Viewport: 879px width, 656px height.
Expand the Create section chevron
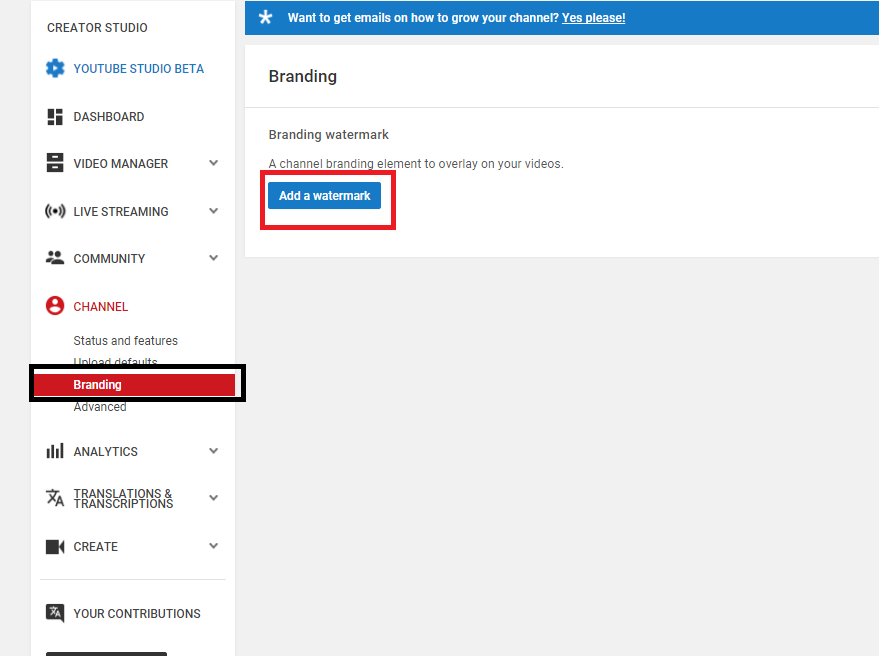point(214,546)
